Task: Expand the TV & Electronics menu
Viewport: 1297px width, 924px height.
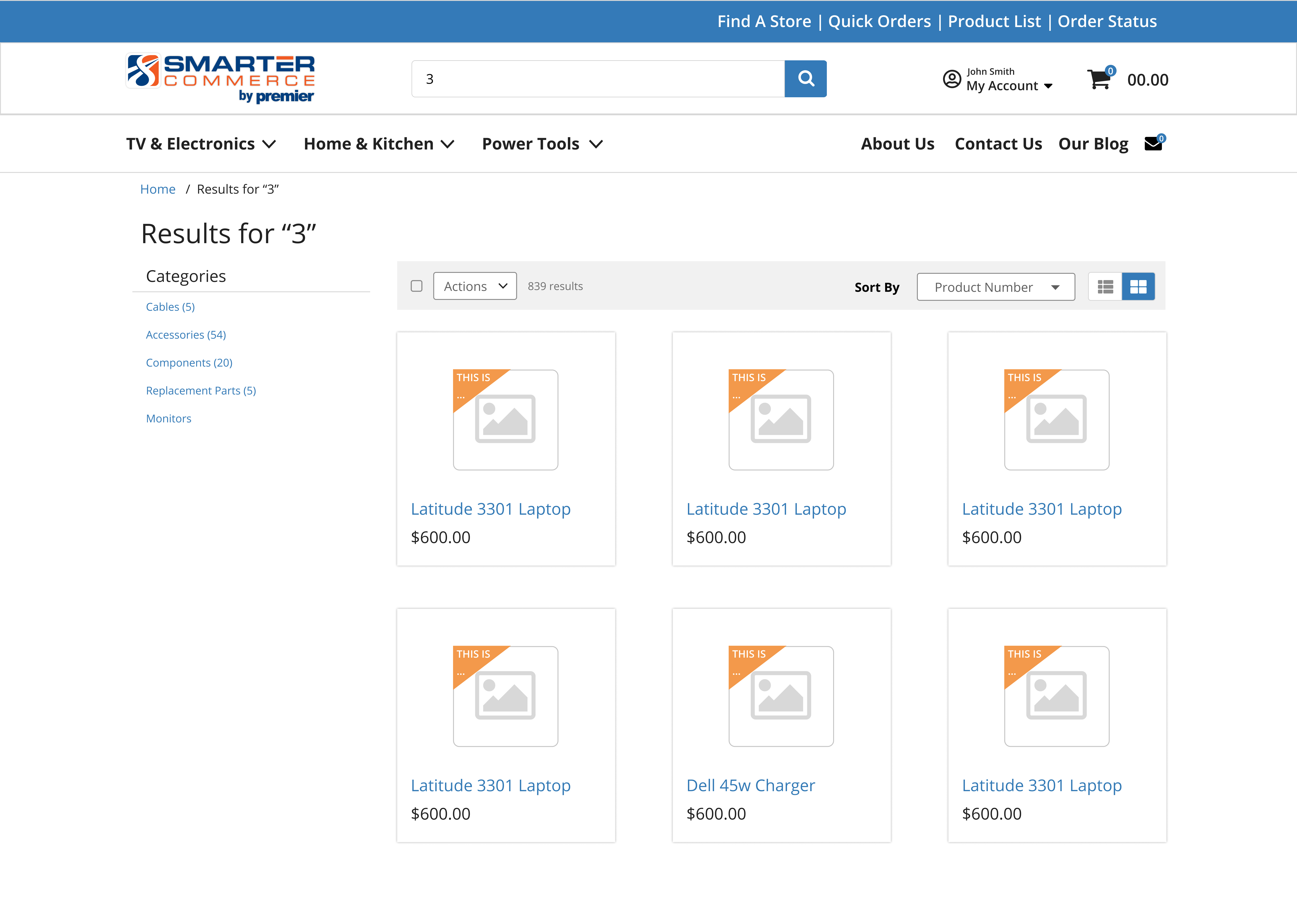Action: click(x=201, y=144)
